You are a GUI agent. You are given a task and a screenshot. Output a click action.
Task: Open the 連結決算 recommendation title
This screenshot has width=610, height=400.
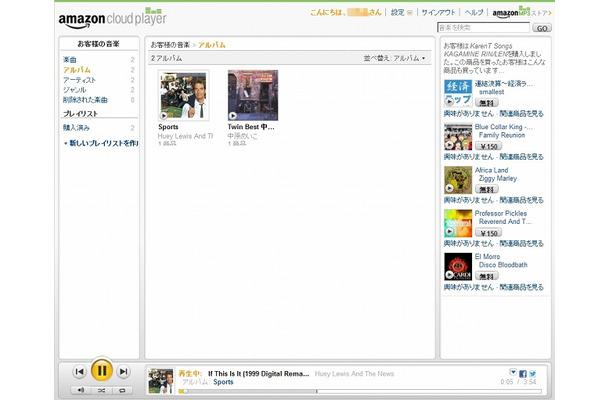pos(503,84)
